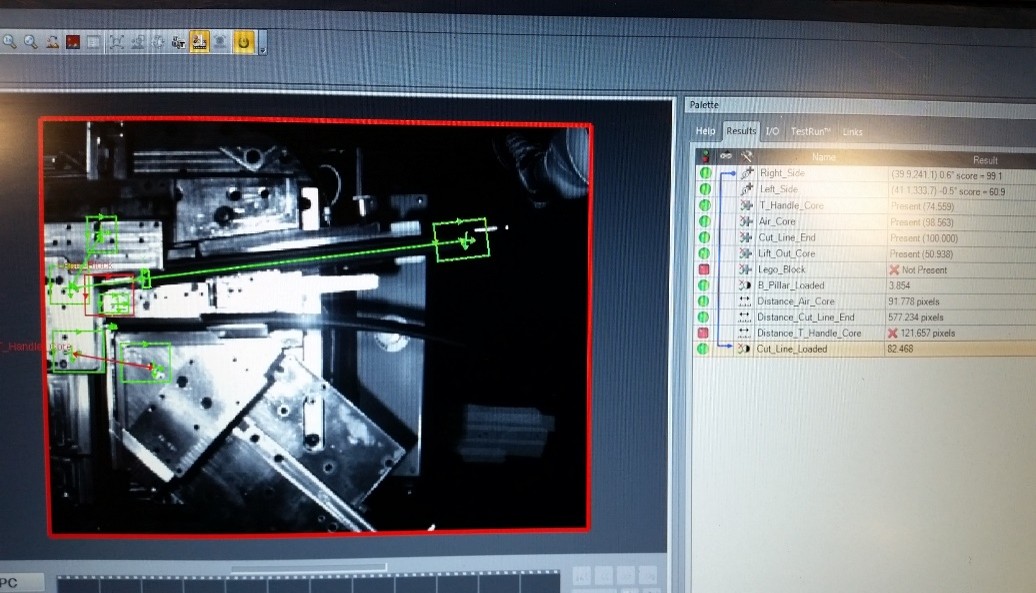Viewport: 1036px width, 593px height.
Task: Click the red fail status of Lego_Block
Action: click(704, 269)
